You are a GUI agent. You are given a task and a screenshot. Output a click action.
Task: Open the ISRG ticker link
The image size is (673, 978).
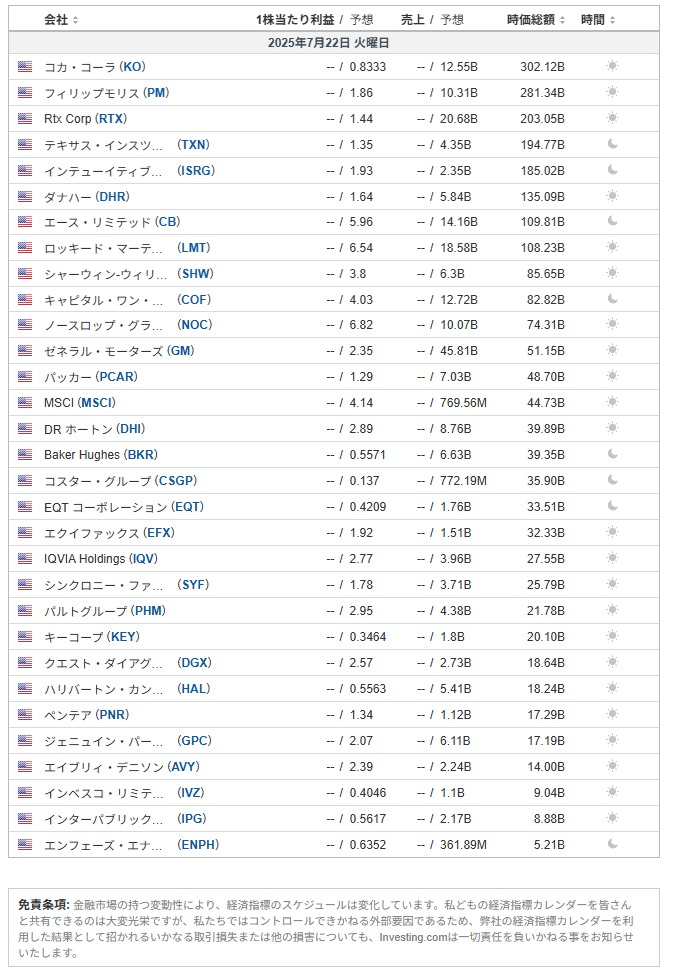[x=196, y=170]
